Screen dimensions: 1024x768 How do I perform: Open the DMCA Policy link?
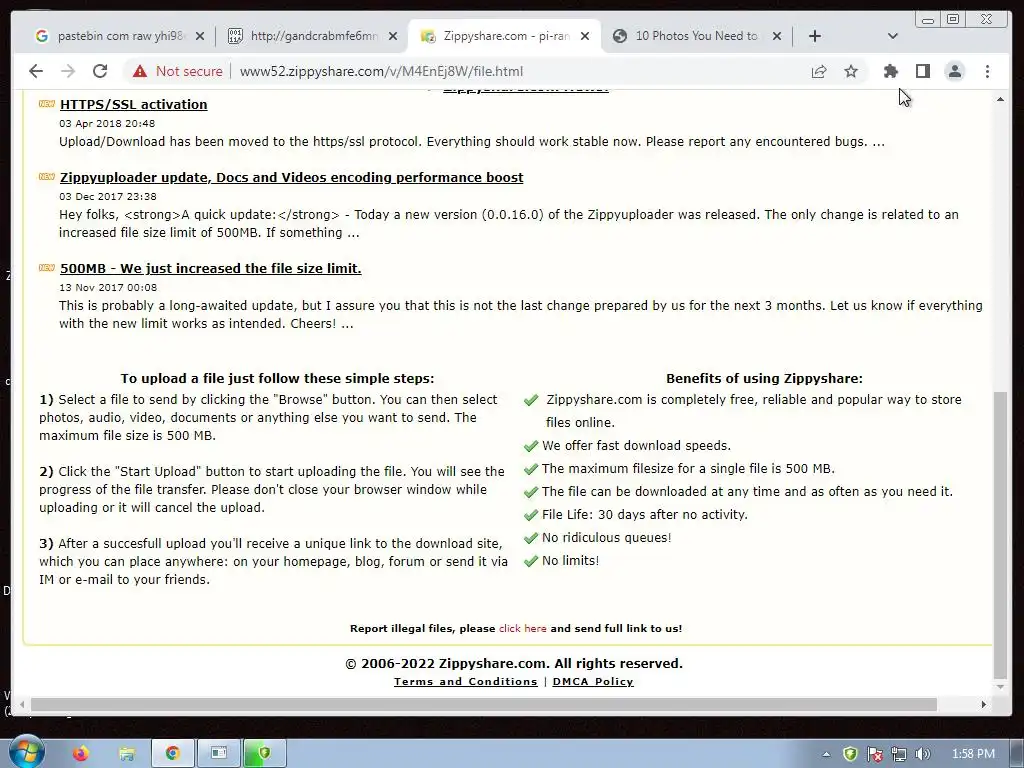(x=593, y=681)
